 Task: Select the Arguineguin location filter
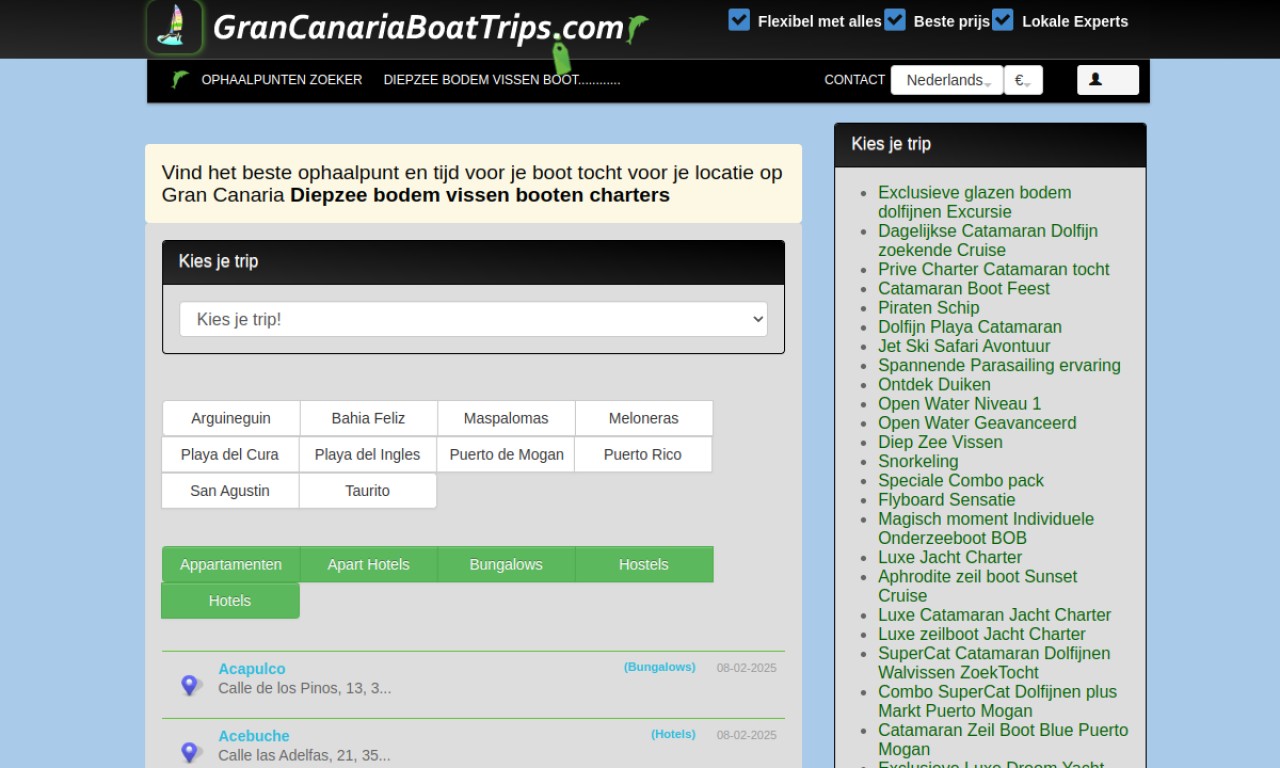coord(231,418)
